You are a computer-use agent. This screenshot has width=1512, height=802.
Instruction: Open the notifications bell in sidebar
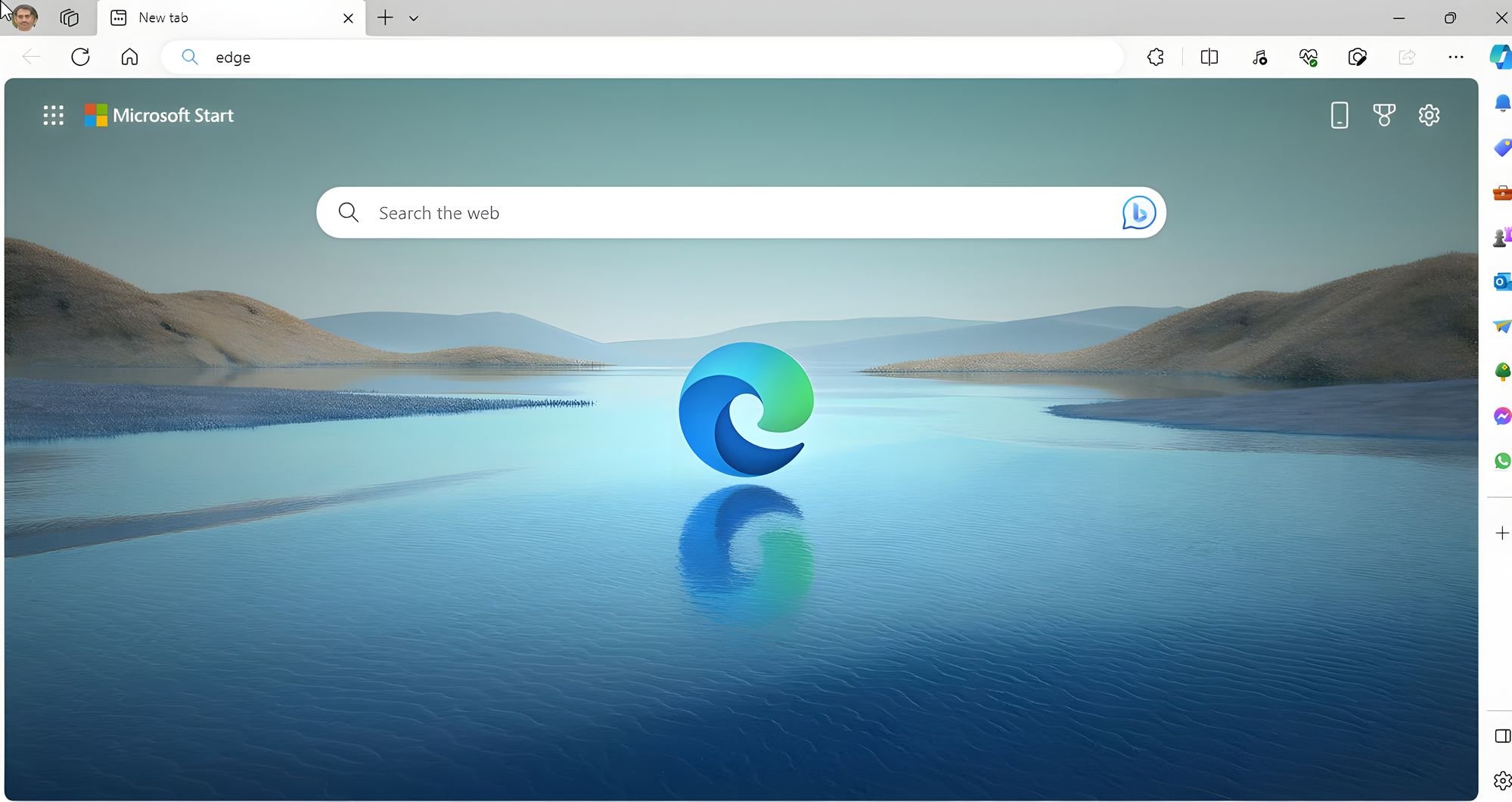tap(1502, 104)
